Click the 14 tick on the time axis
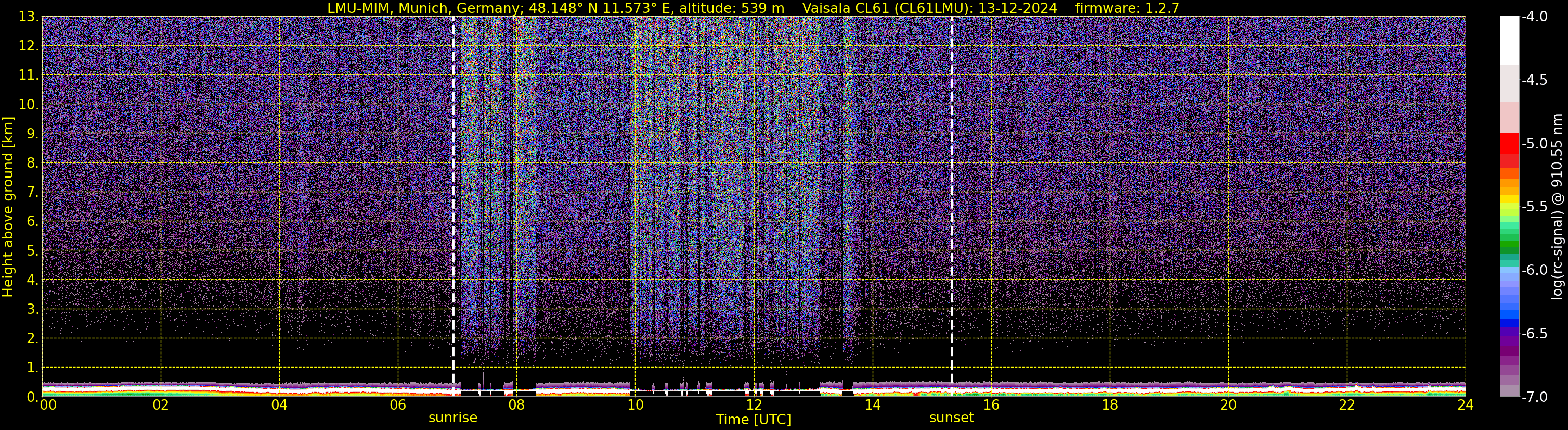The height and width of the screenshot is (430, 1568). click(872, 405)
